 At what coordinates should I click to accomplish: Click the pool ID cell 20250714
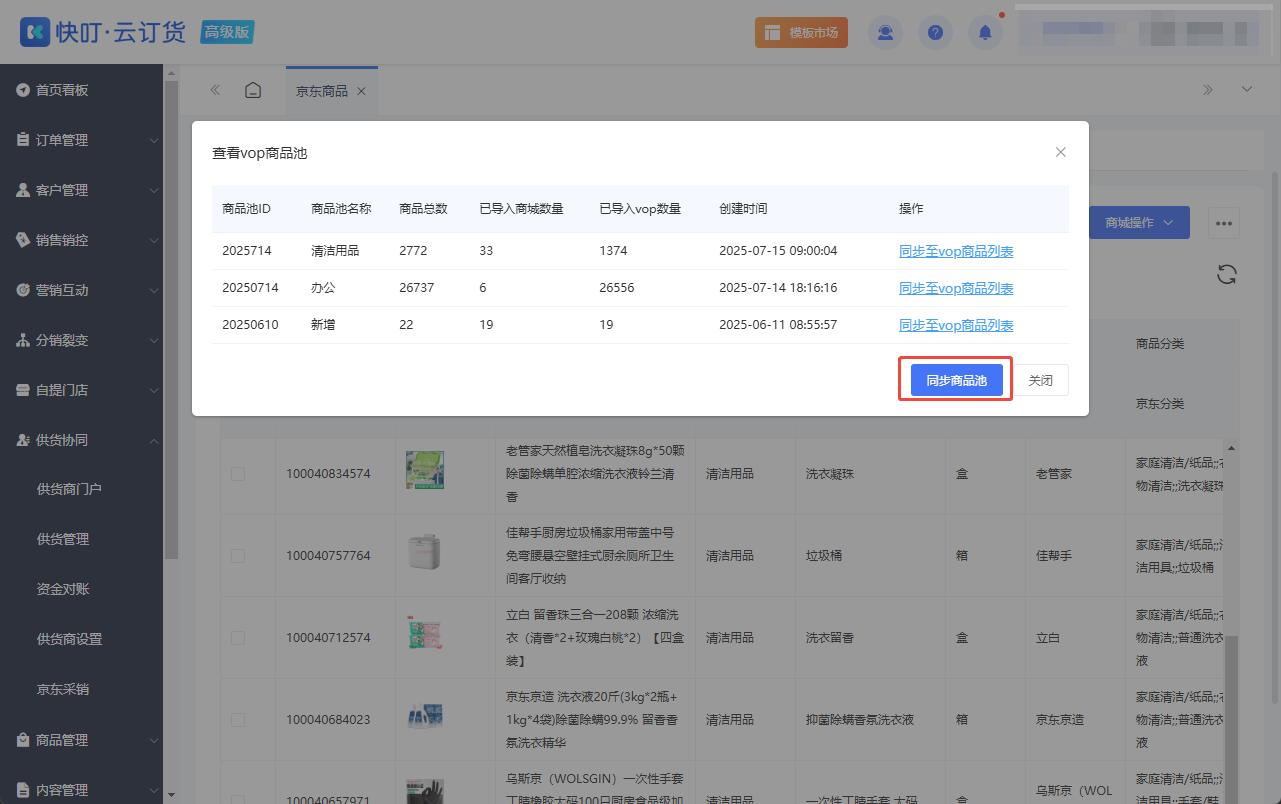pos(250,288)
